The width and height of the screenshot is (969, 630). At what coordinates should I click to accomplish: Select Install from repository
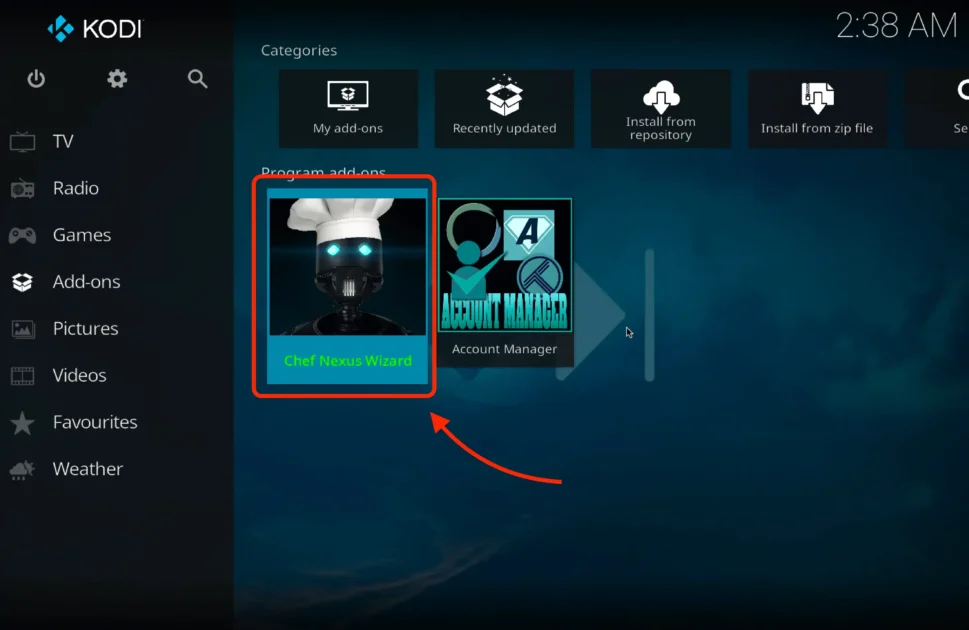[660, 108]
